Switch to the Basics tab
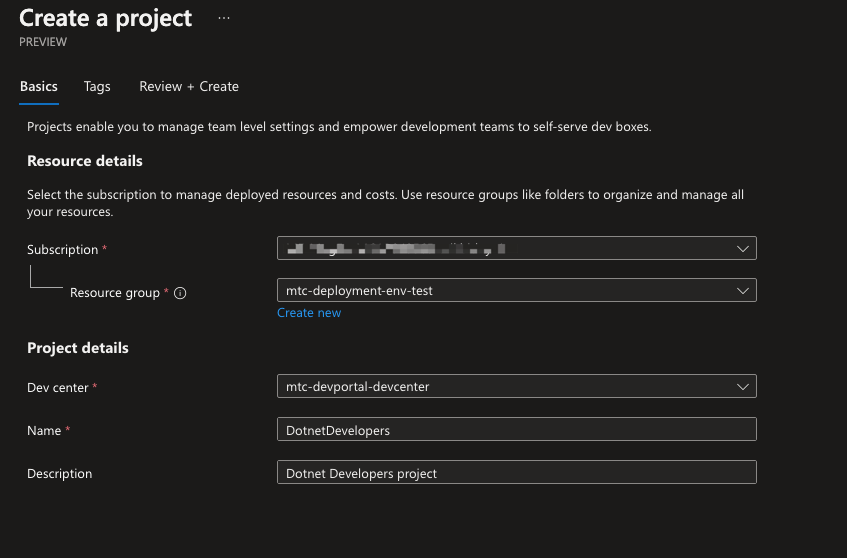Viewport: 847px width, 558px height. click(x=39, y=87)
